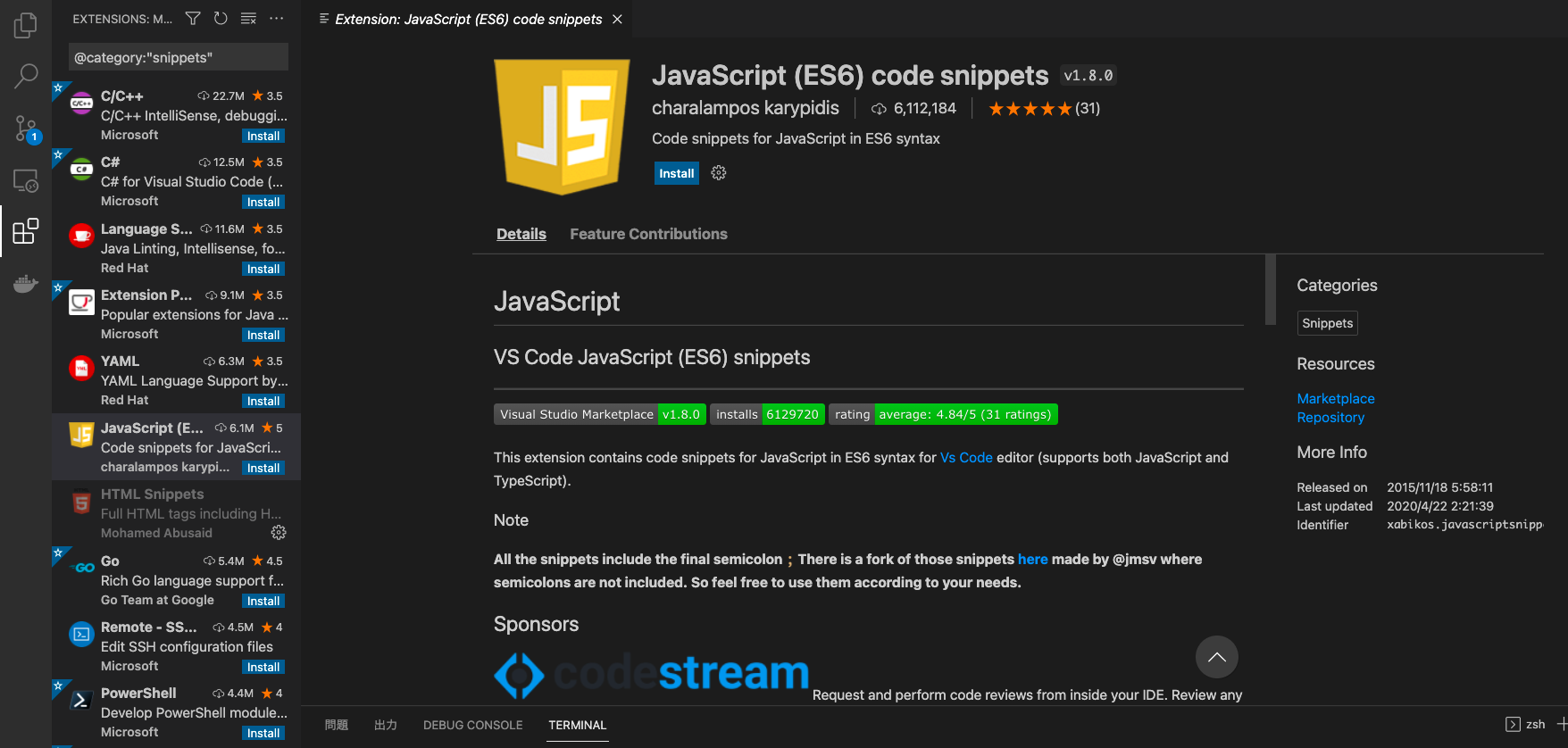Image resolution: width=1568 pixels, height=748 pixels.
Task: Open the 'here' fork link
Action: coord(1033,559)
